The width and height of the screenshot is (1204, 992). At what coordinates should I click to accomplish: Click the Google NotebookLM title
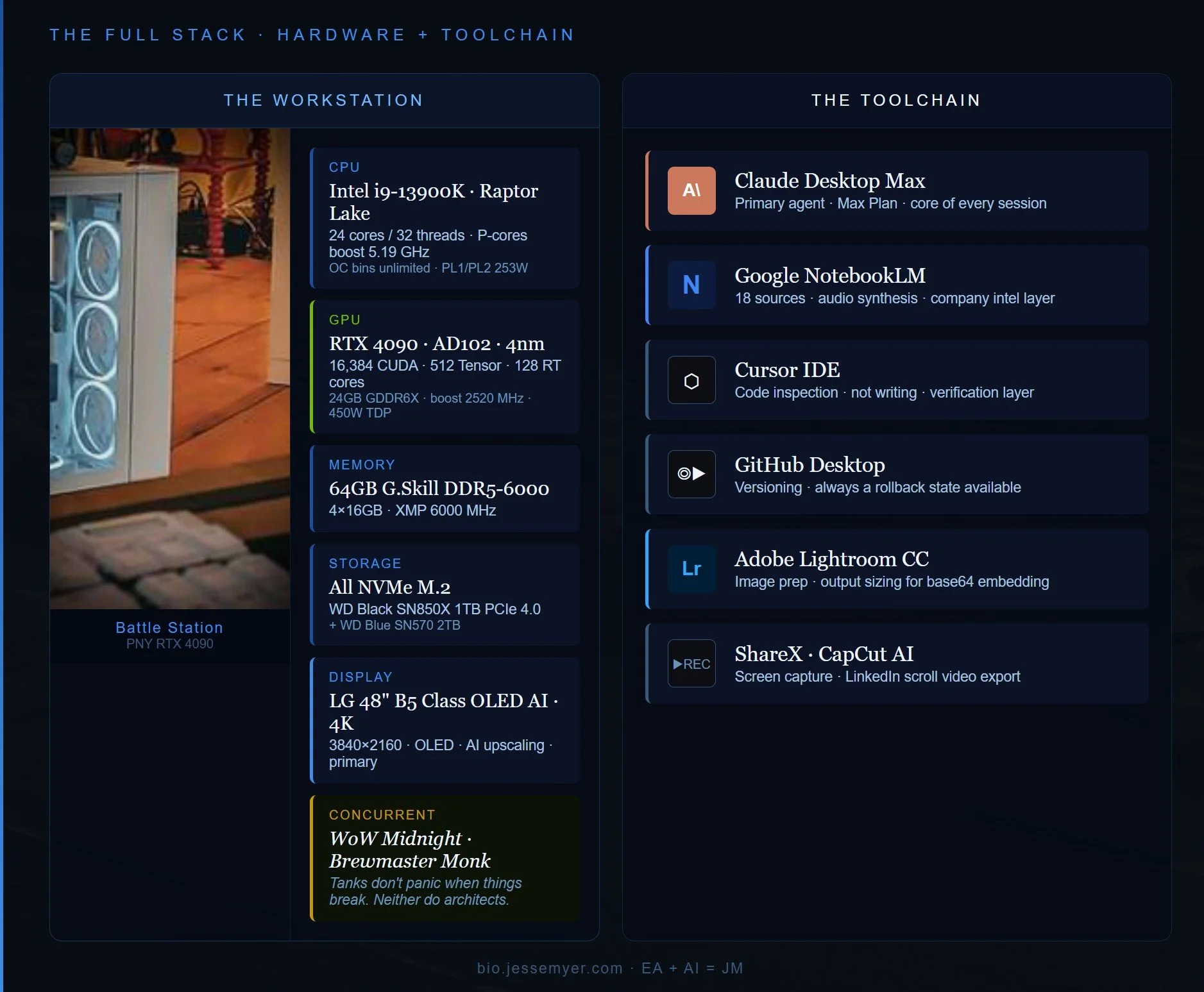pyautogui.click(x=830, y=276)
